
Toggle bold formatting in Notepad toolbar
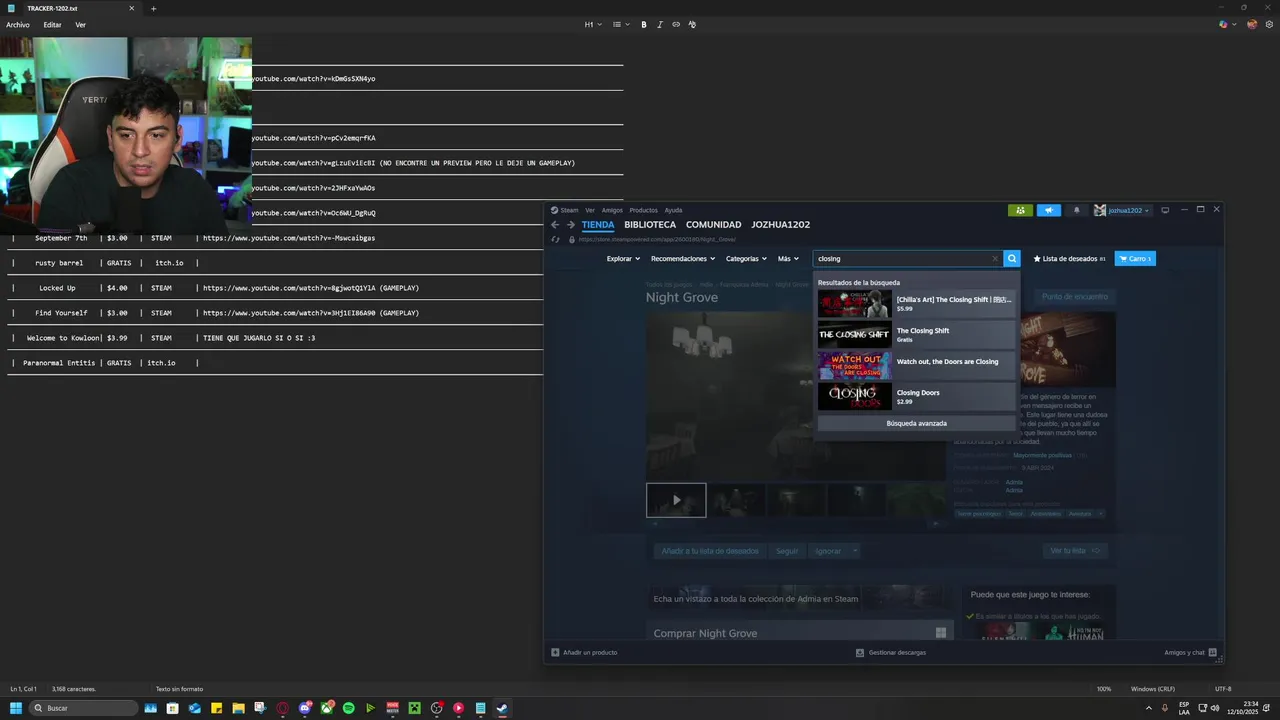coord(643,25)
